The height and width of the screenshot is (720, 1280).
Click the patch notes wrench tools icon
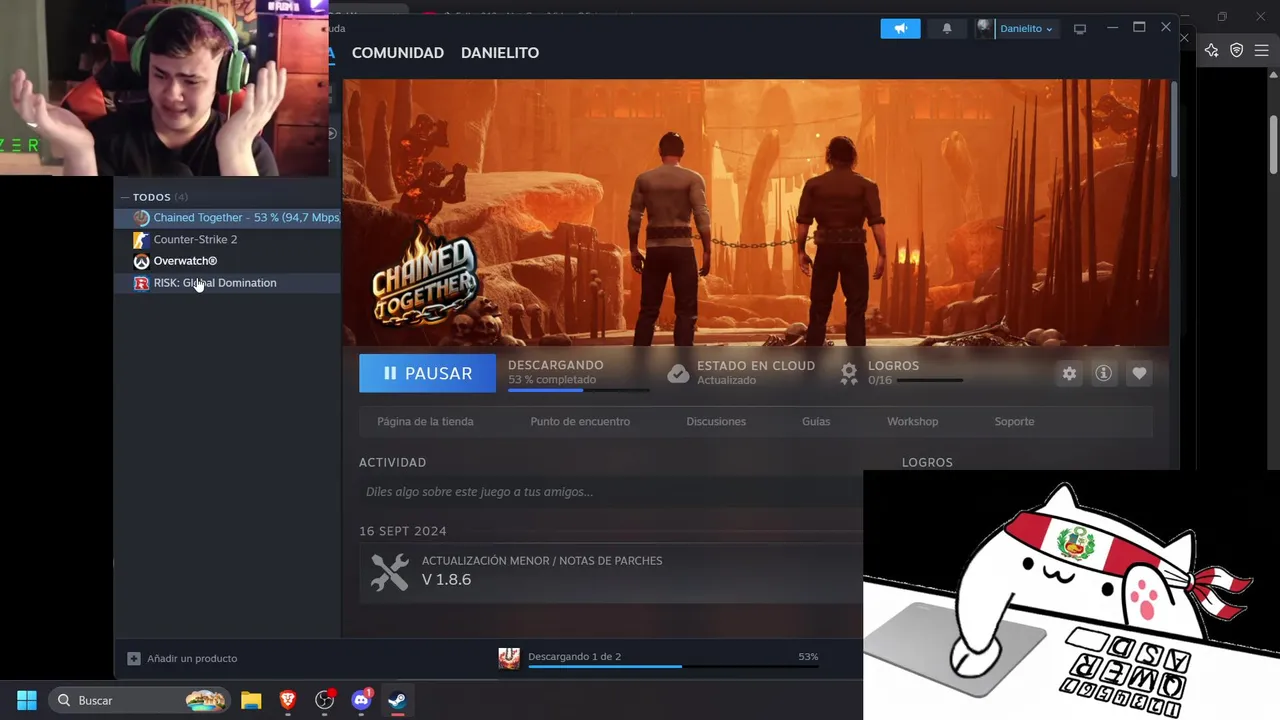pos(390,572)
